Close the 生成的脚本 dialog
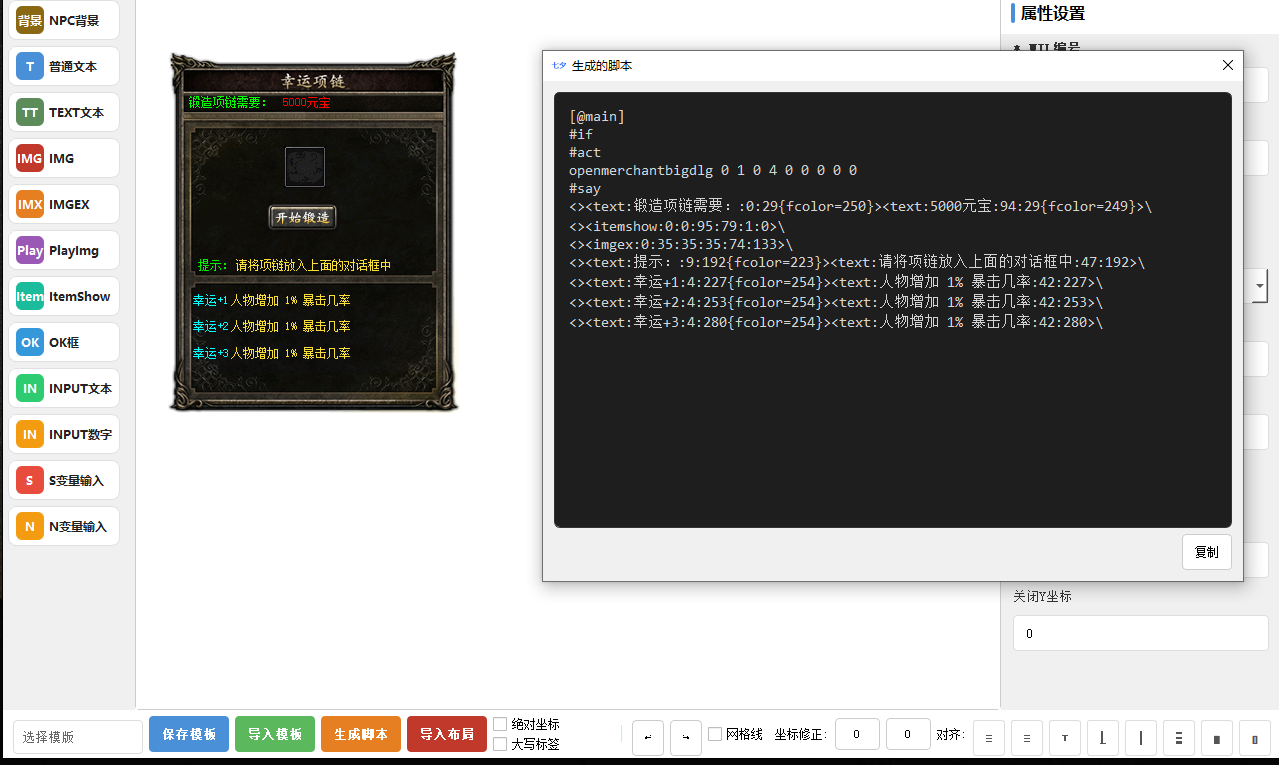1279x765 pixels. click(1228, 65)
